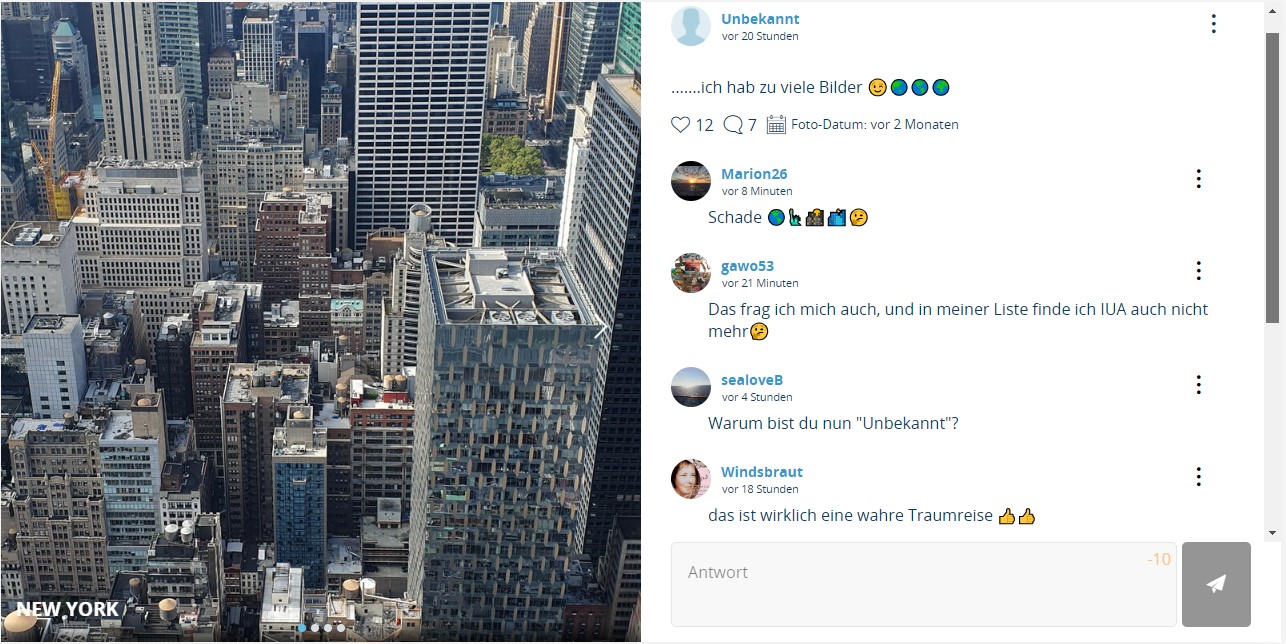Open comments via the speech bubble icon
This screenshot has height=644, width=1286.
(733, 125)
